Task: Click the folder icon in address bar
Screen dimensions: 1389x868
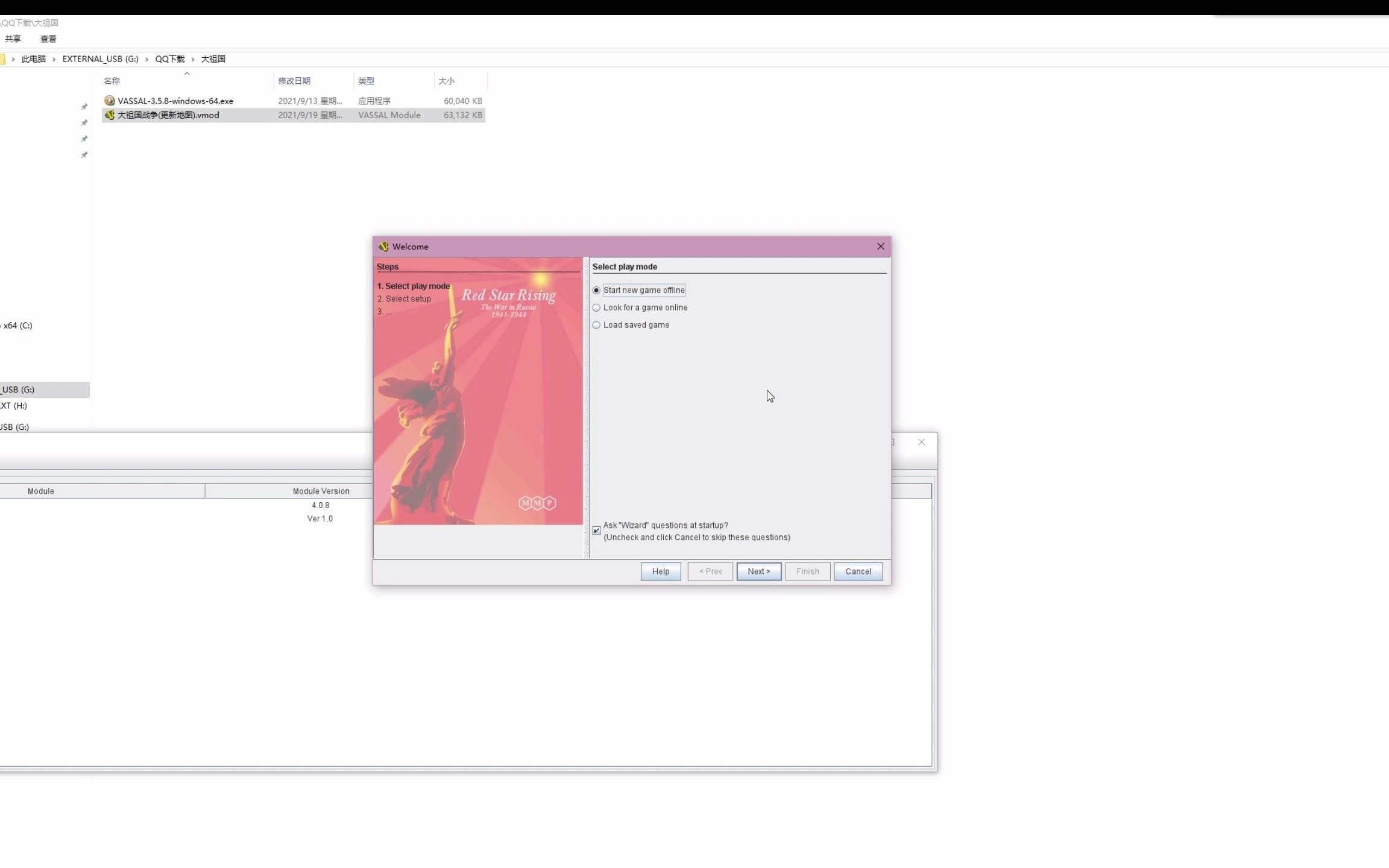Action: 2,59
